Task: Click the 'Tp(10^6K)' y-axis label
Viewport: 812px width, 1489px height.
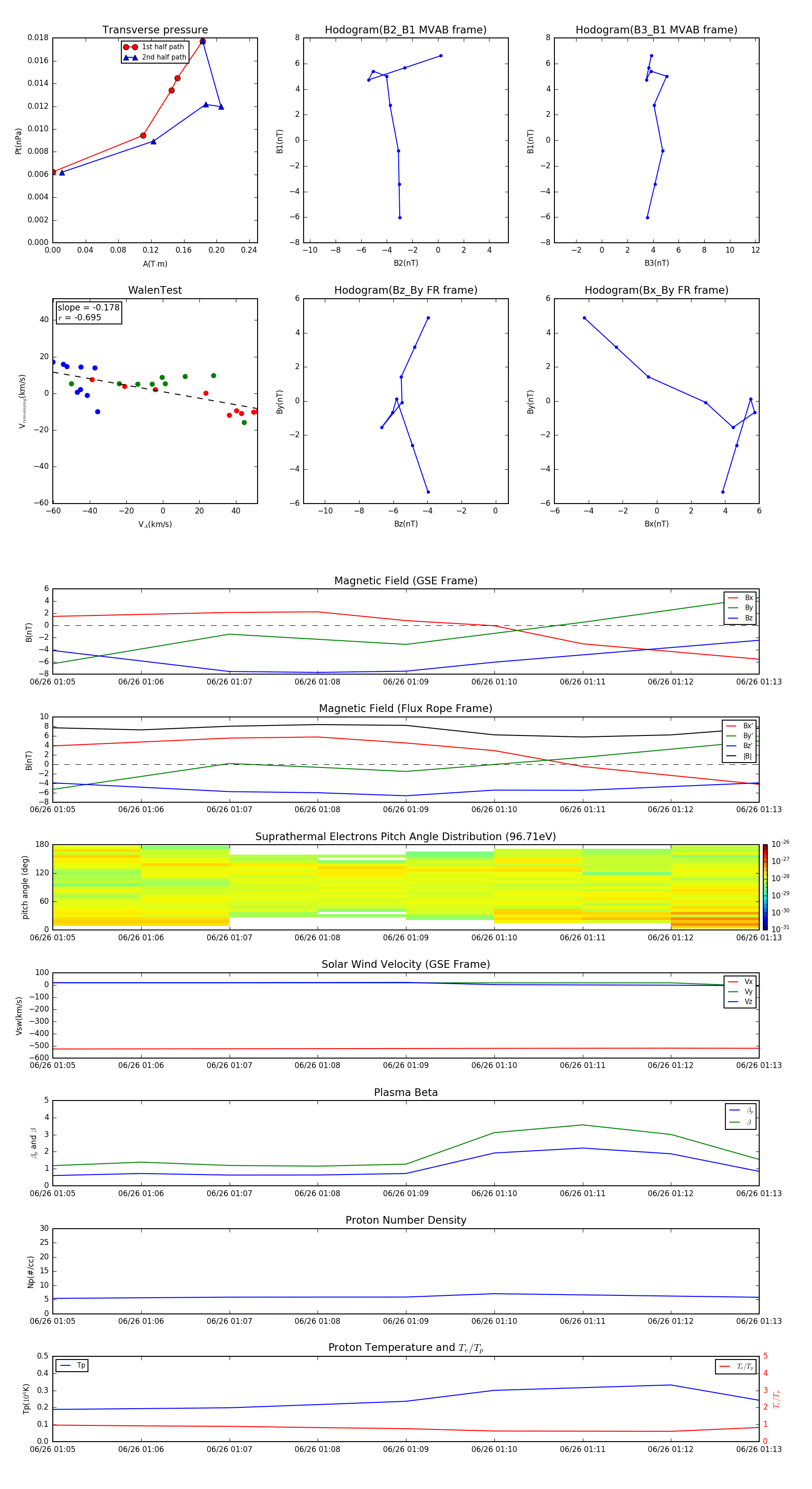Action: point(26,1399)
